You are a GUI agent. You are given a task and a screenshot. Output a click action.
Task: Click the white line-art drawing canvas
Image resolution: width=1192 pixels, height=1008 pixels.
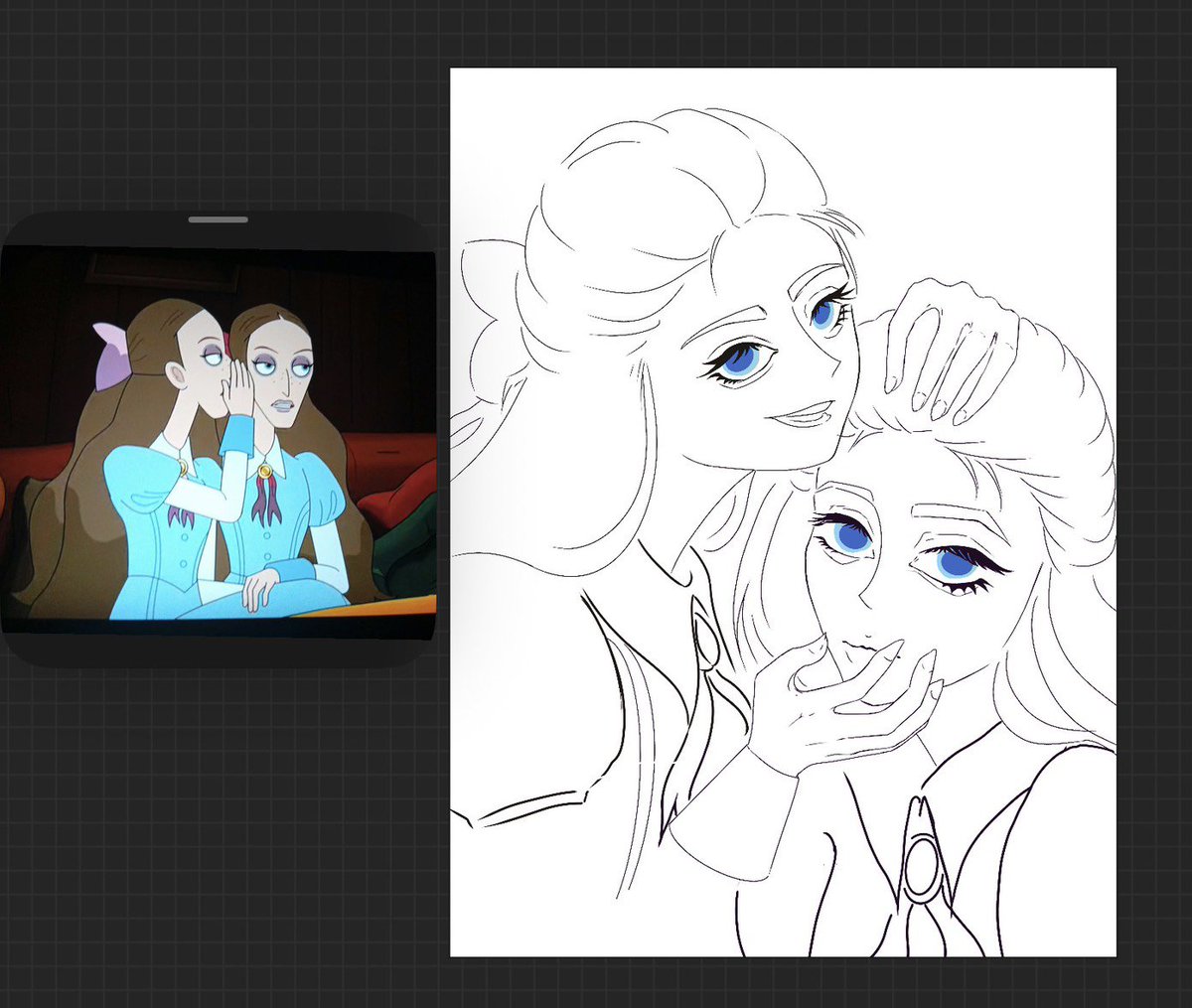(x=783, y=512)
